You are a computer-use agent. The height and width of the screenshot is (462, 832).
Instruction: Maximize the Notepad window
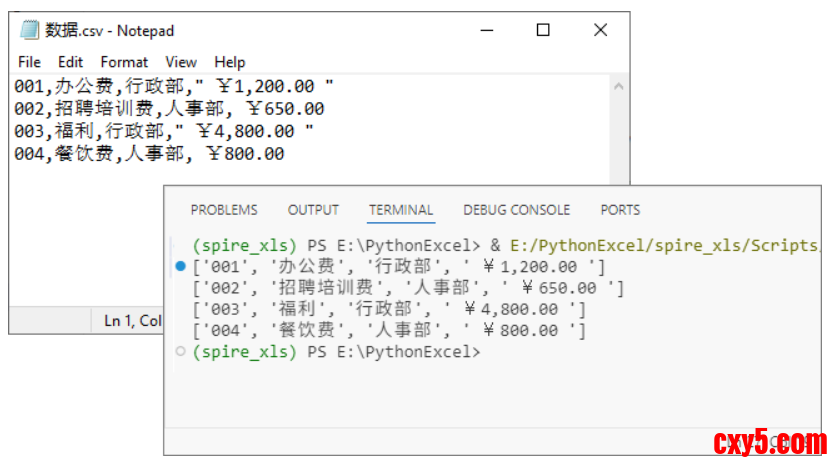pos(543,31)
